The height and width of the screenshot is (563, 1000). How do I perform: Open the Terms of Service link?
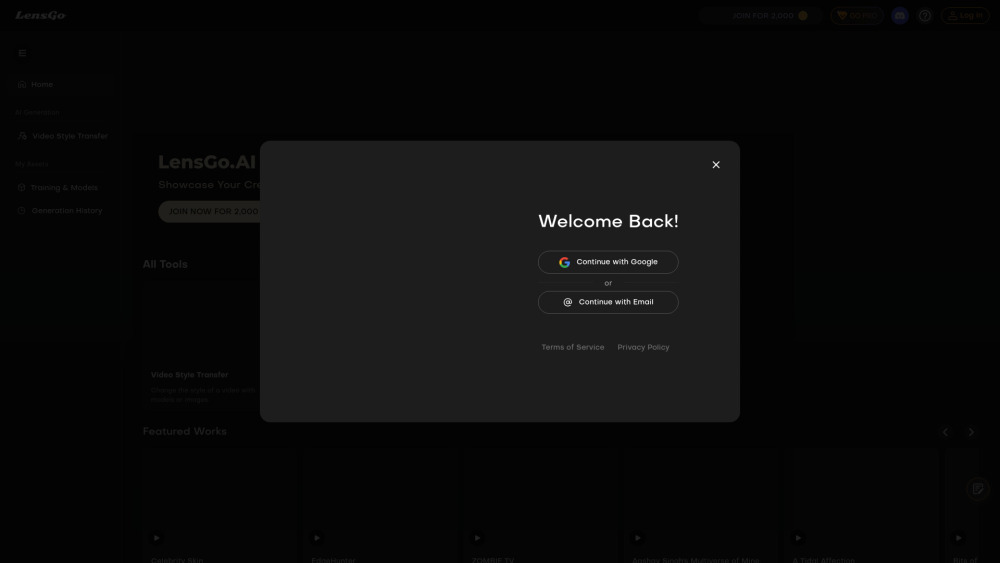(x=572, y=347)
